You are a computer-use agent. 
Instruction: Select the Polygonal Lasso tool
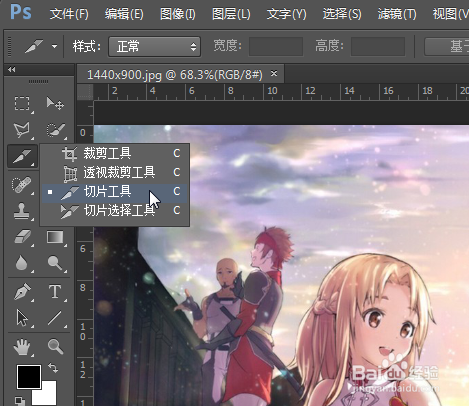point(22,130)
